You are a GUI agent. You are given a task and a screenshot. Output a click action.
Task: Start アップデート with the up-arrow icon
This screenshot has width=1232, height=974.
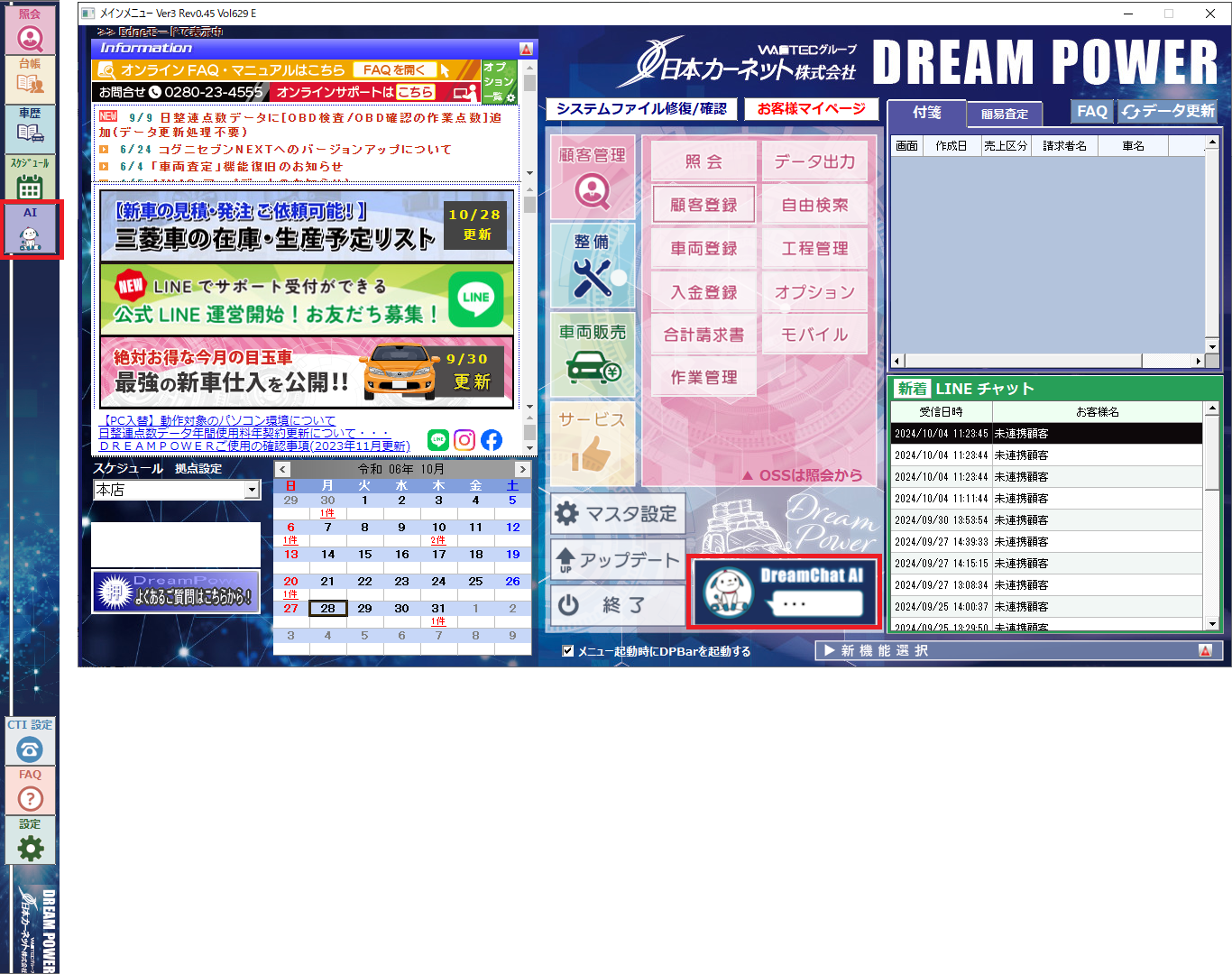[x=618, y=559]
